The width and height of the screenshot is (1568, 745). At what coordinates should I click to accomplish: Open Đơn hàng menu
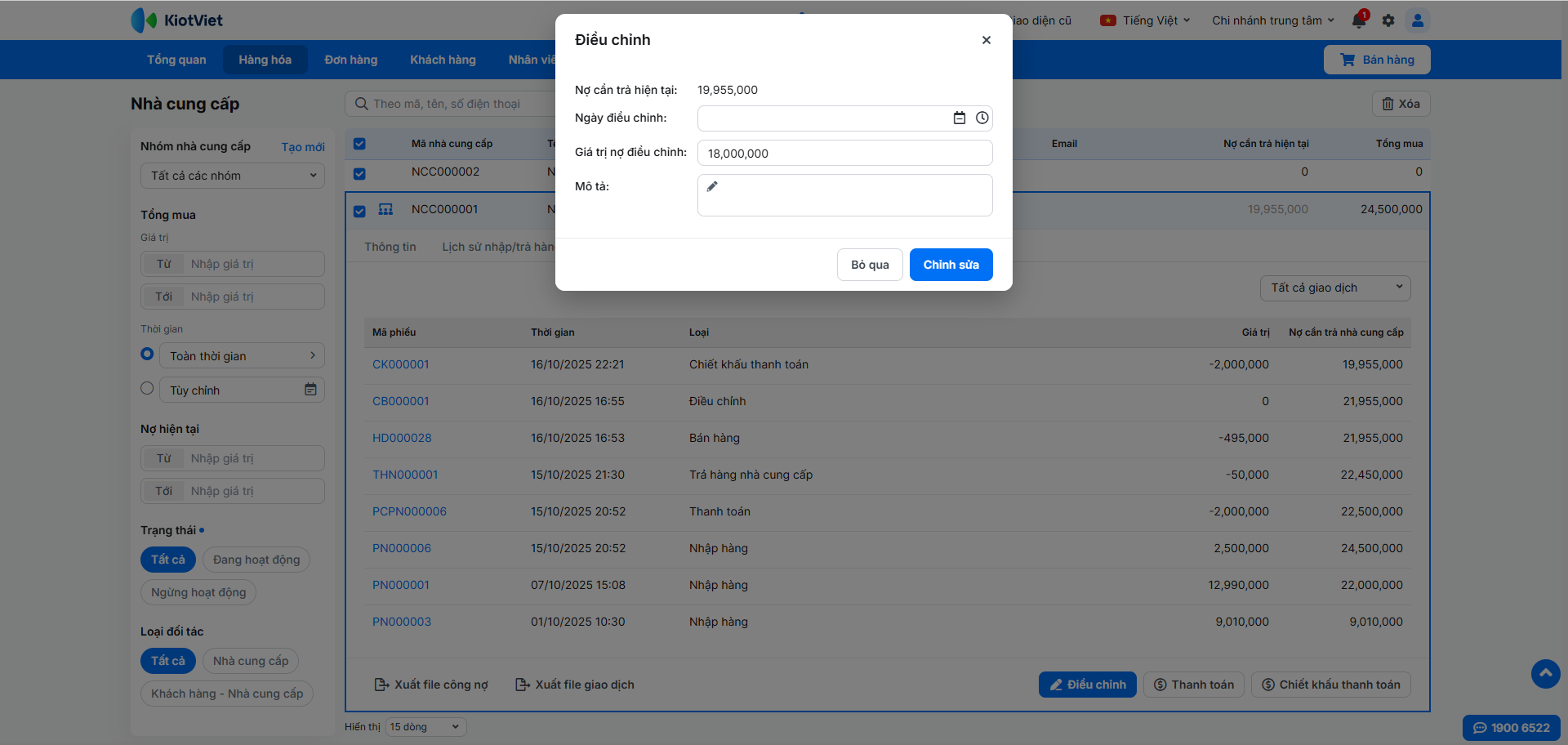[351, 60]
